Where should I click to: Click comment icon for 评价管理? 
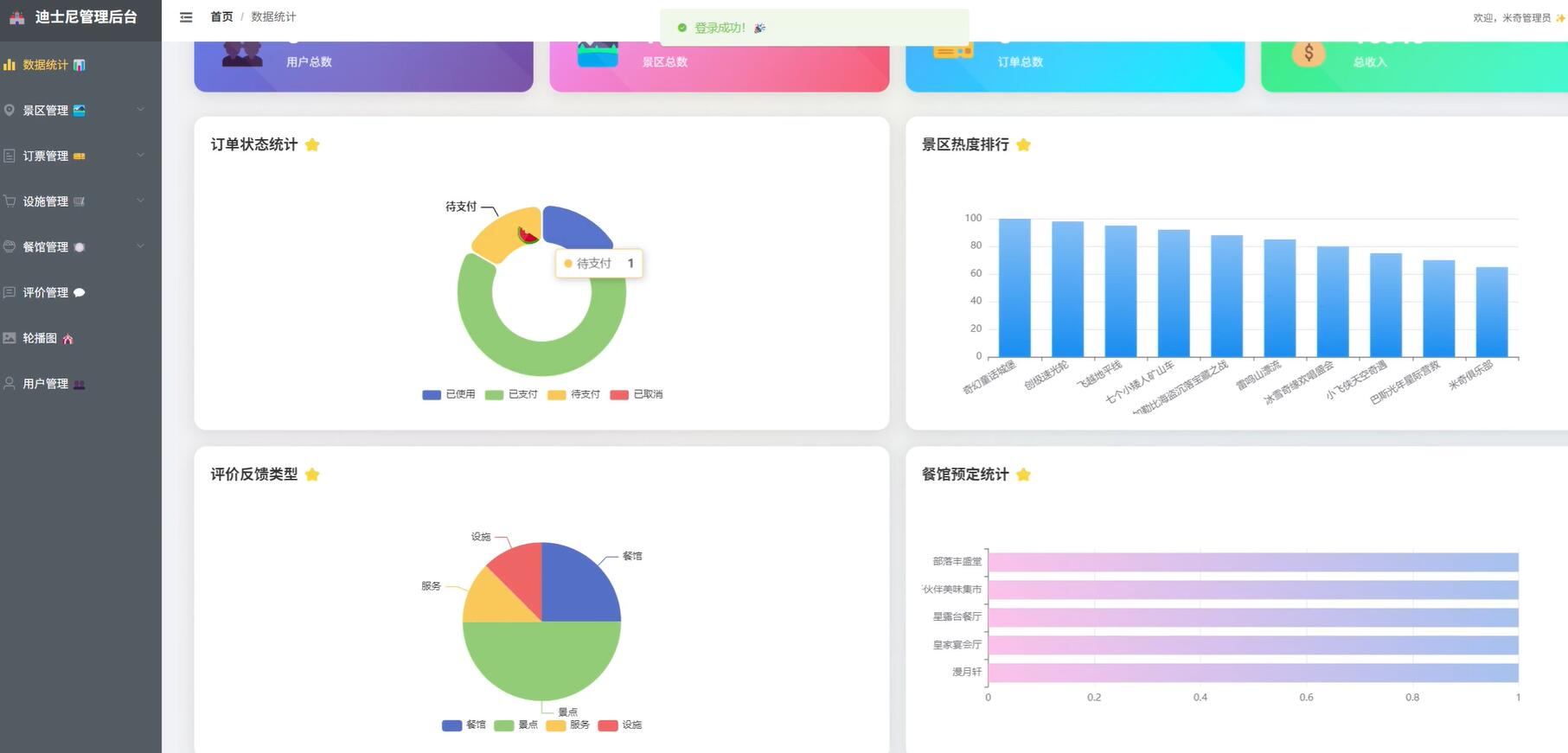tap(10, 292)
